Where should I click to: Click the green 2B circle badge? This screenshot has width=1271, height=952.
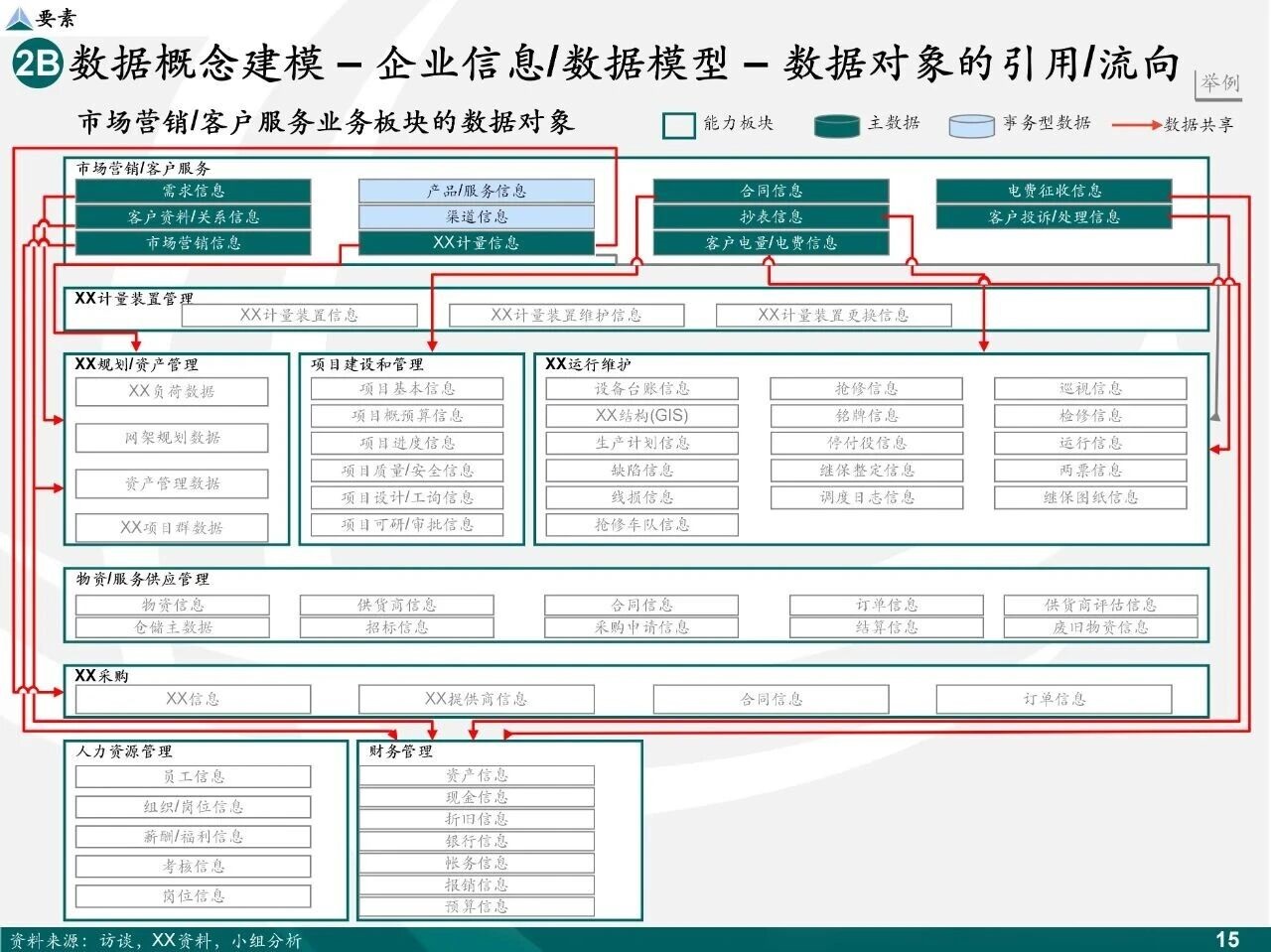point(36,66)
